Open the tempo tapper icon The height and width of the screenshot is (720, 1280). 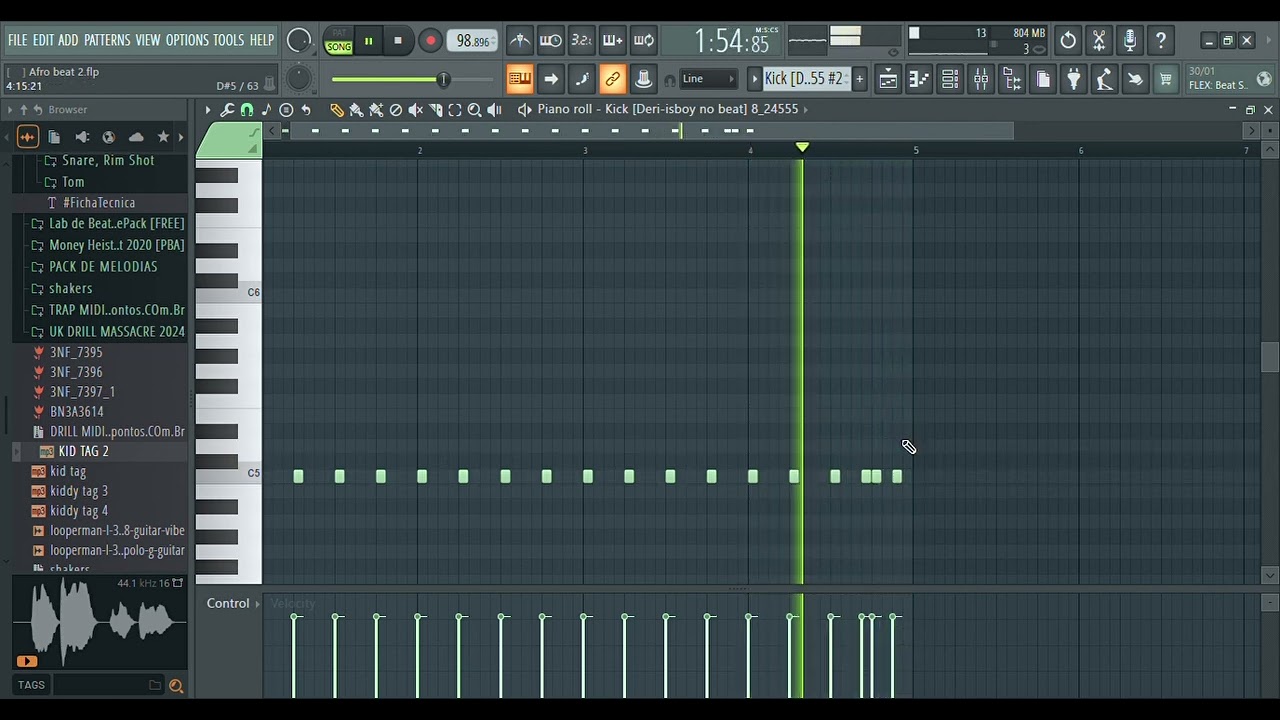pos(1104,79)
